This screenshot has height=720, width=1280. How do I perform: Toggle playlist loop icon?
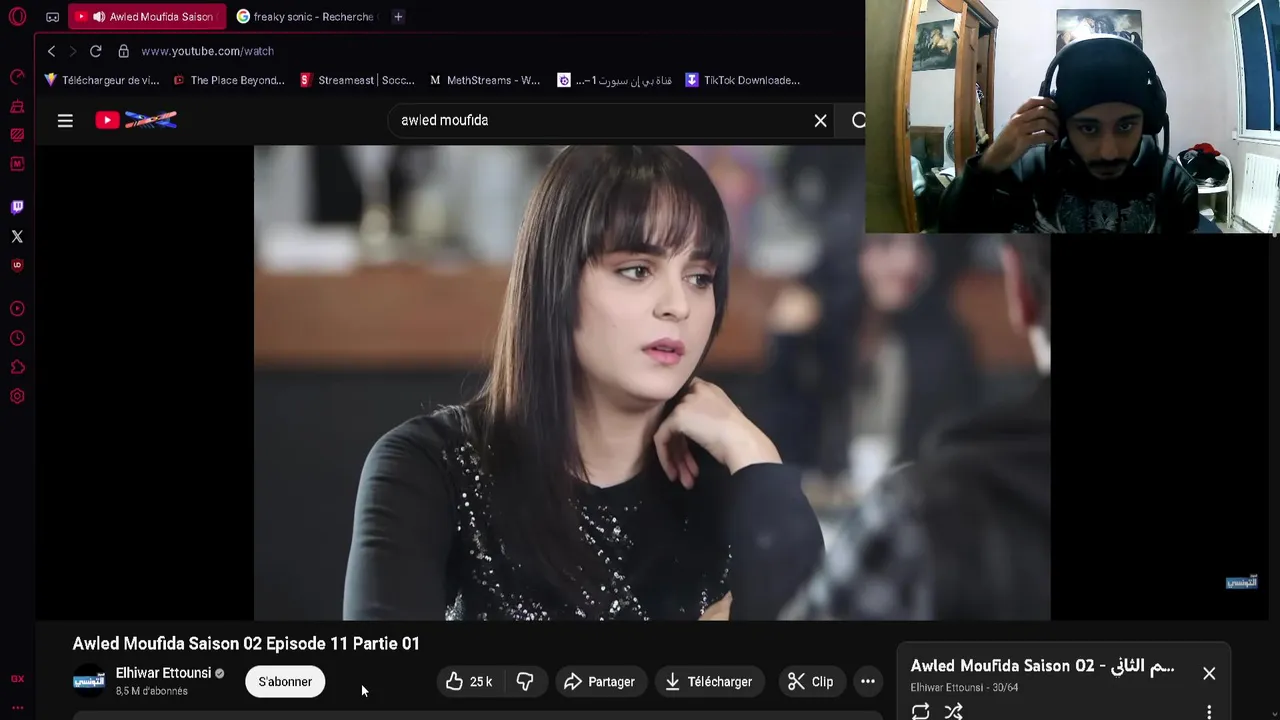(x=920, y=711)
